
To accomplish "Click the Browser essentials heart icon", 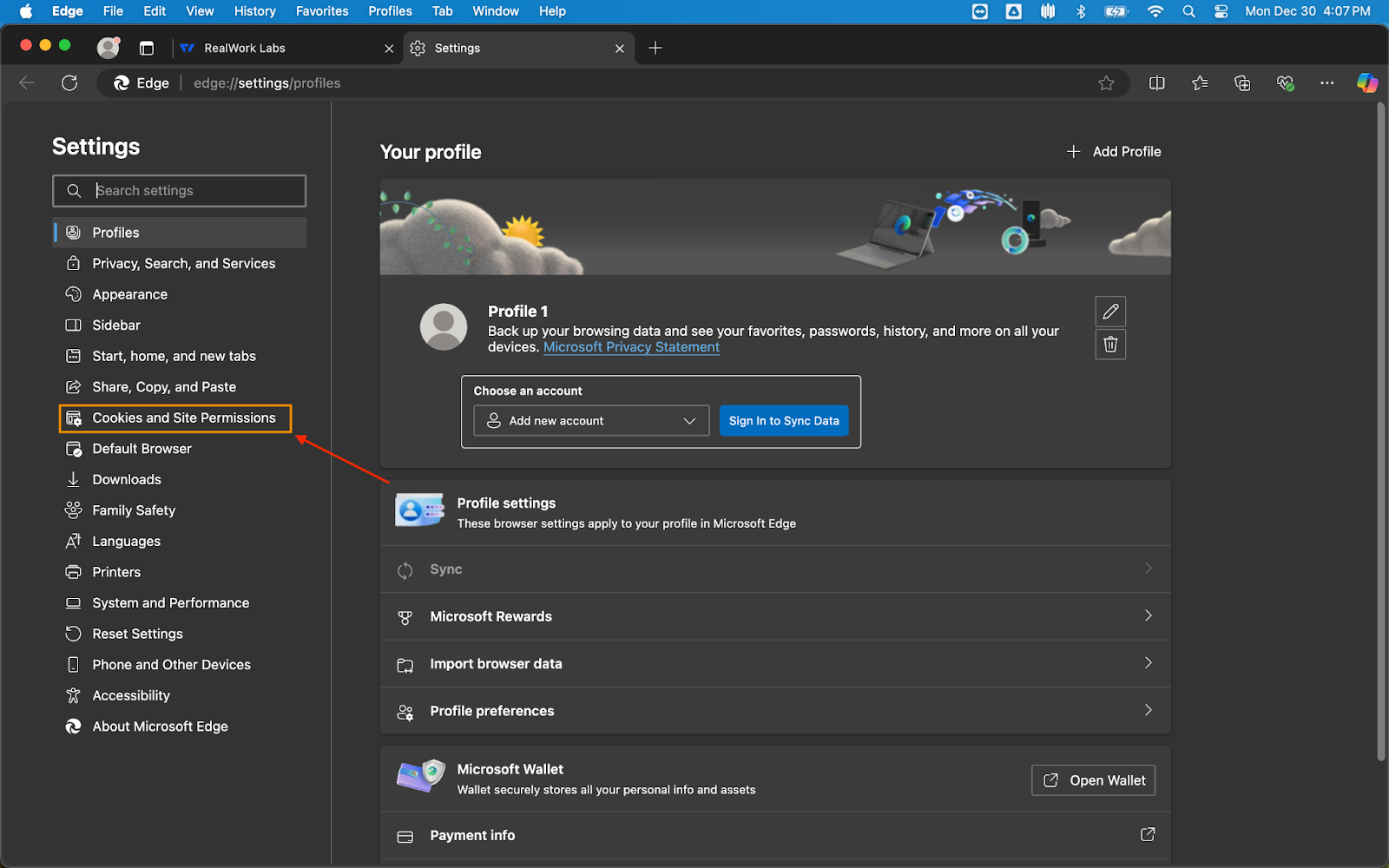I will pyautogui.click(x=1285, y=83).
